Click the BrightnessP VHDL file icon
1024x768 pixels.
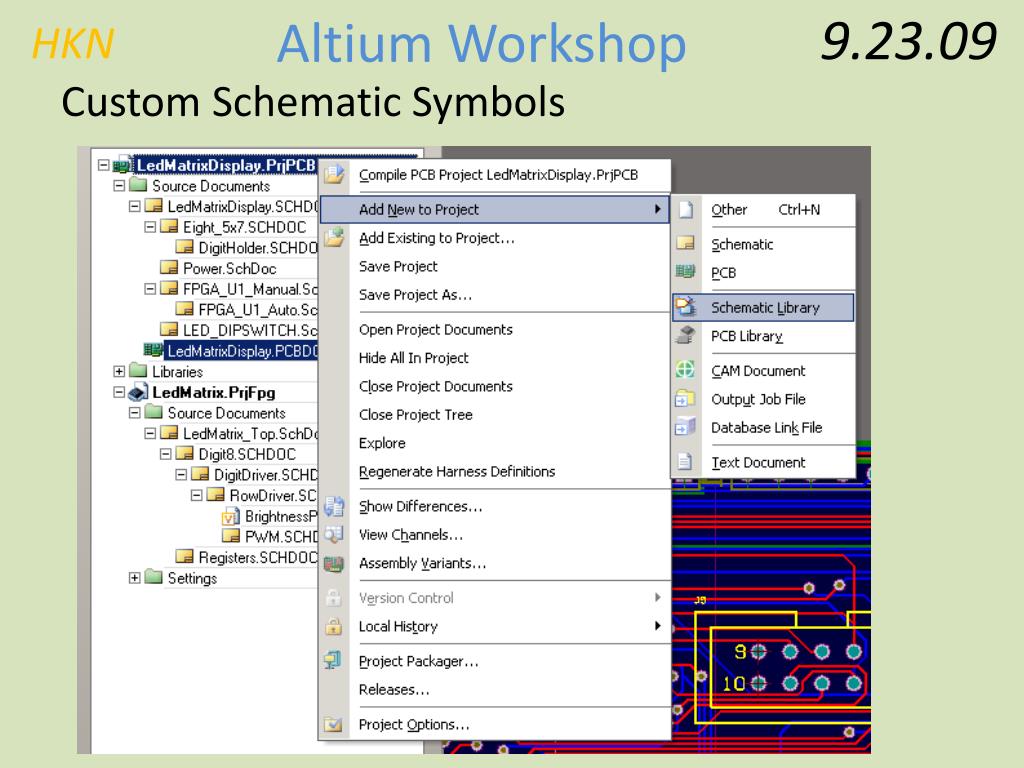click(x=231, y=517)
